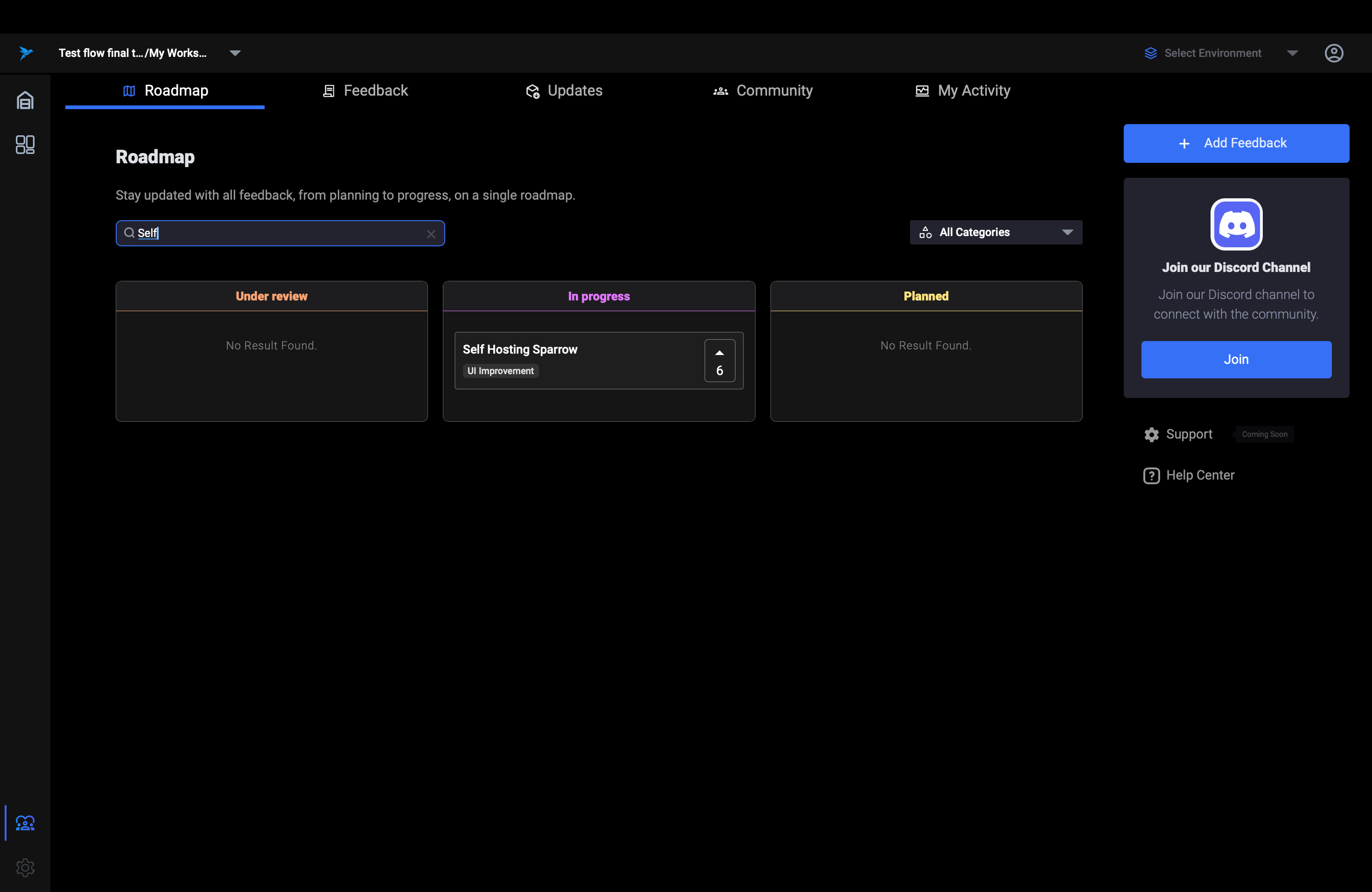Click the UI Improvement tag

coord(500,371)
